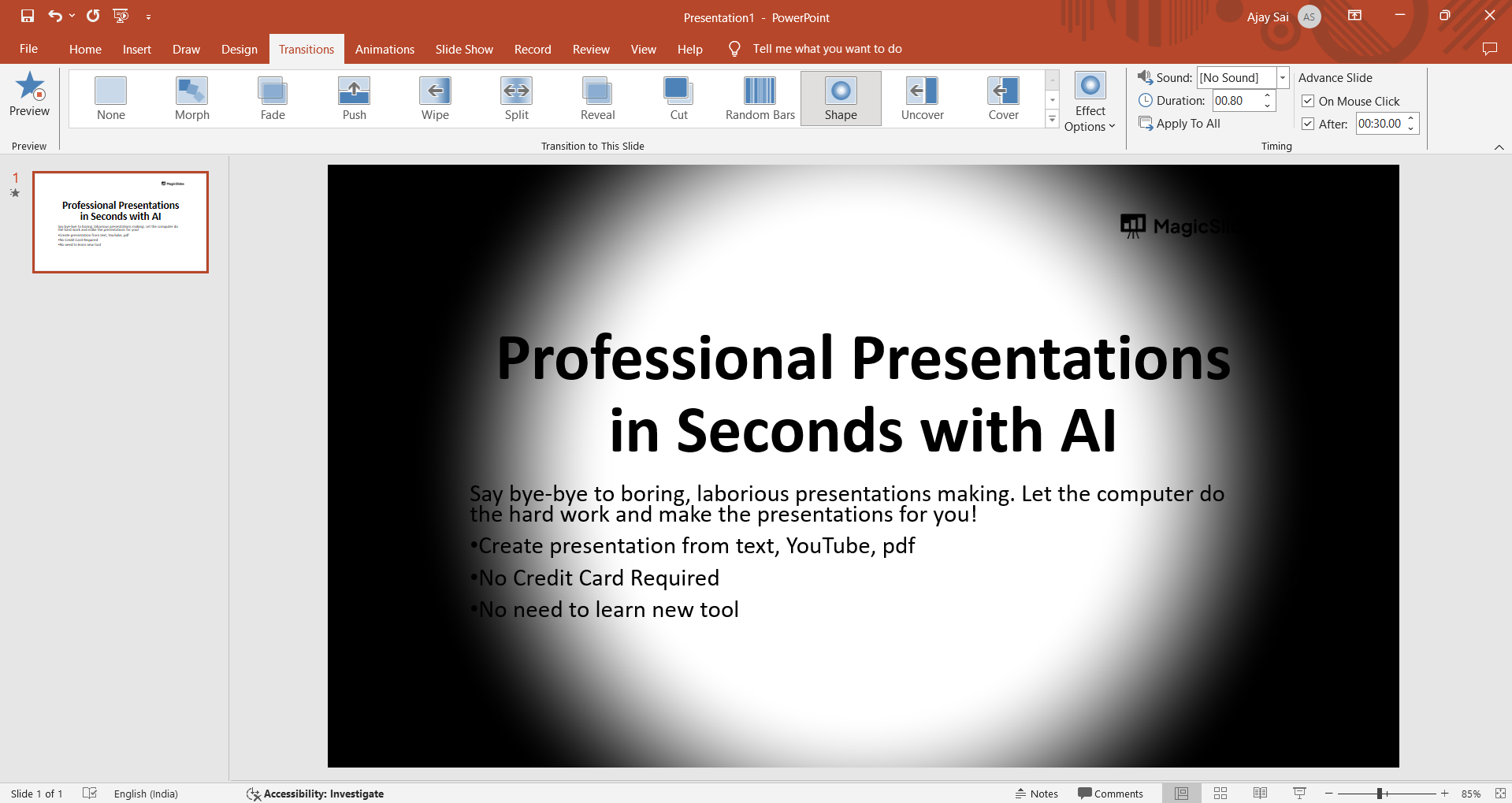
Task: Click Apply To All
Action: tap(1180, 124)
